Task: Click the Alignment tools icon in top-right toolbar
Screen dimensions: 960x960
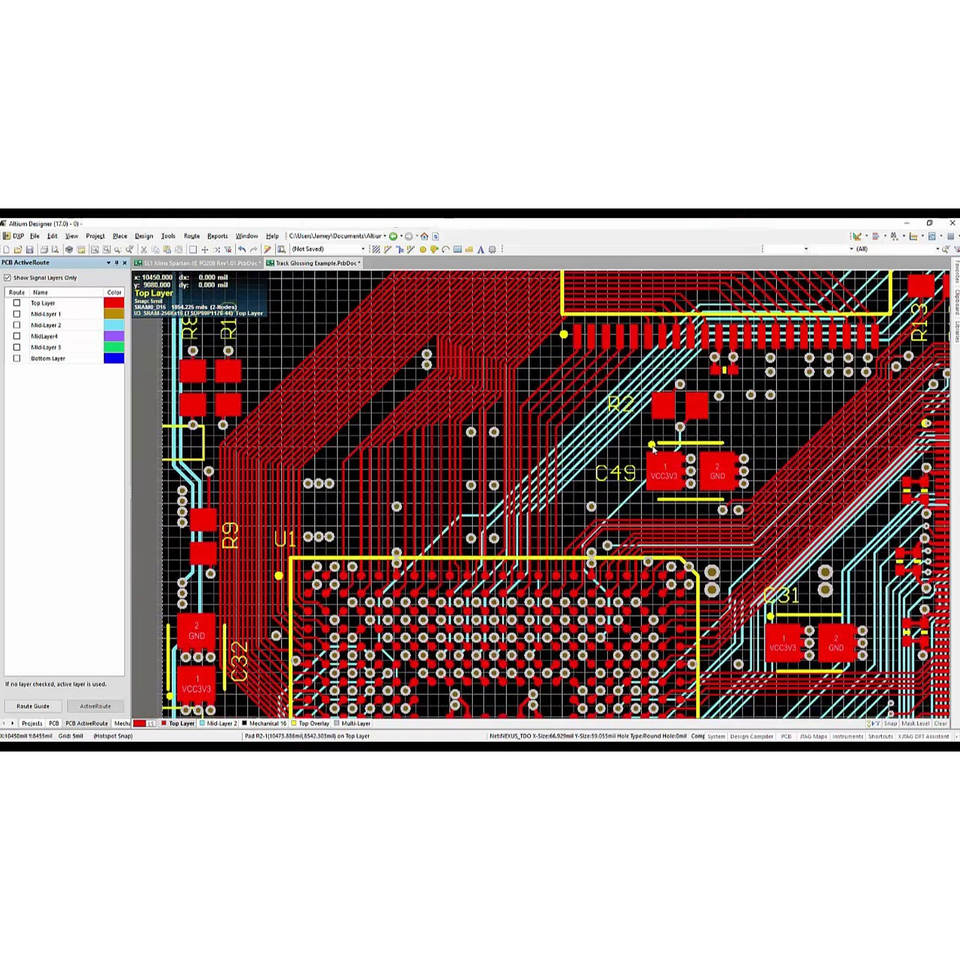Action: point(875,236)
